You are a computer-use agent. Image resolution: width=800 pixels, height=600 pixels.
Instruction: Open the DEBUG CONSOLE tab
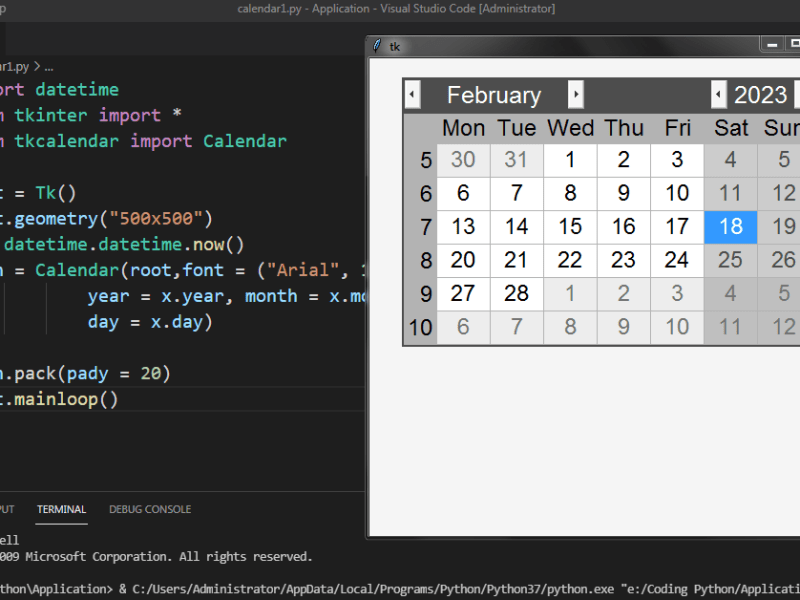tap(150, 509)
